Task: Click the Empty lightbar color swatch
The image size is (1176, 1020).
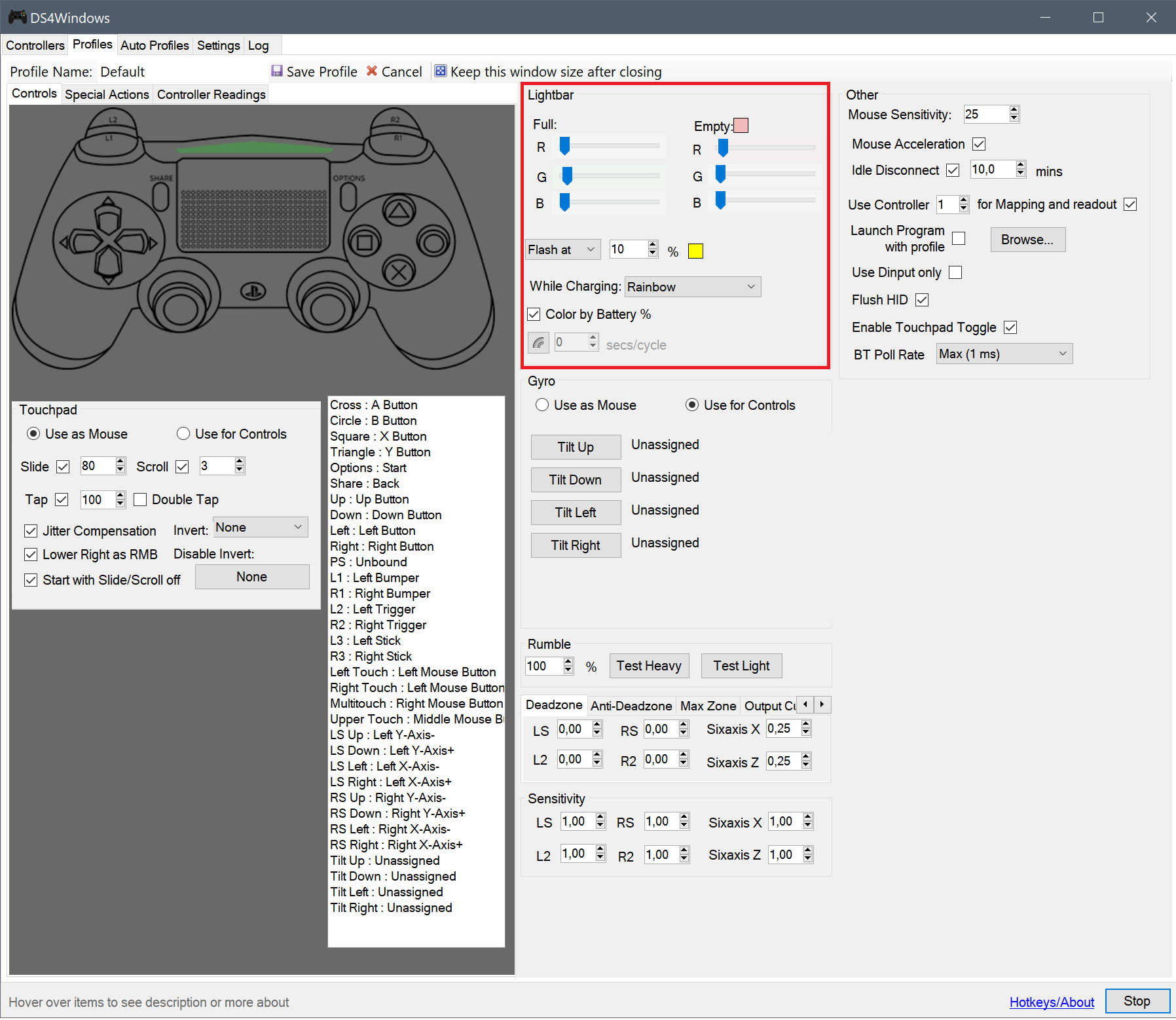Action: (741, 126)
